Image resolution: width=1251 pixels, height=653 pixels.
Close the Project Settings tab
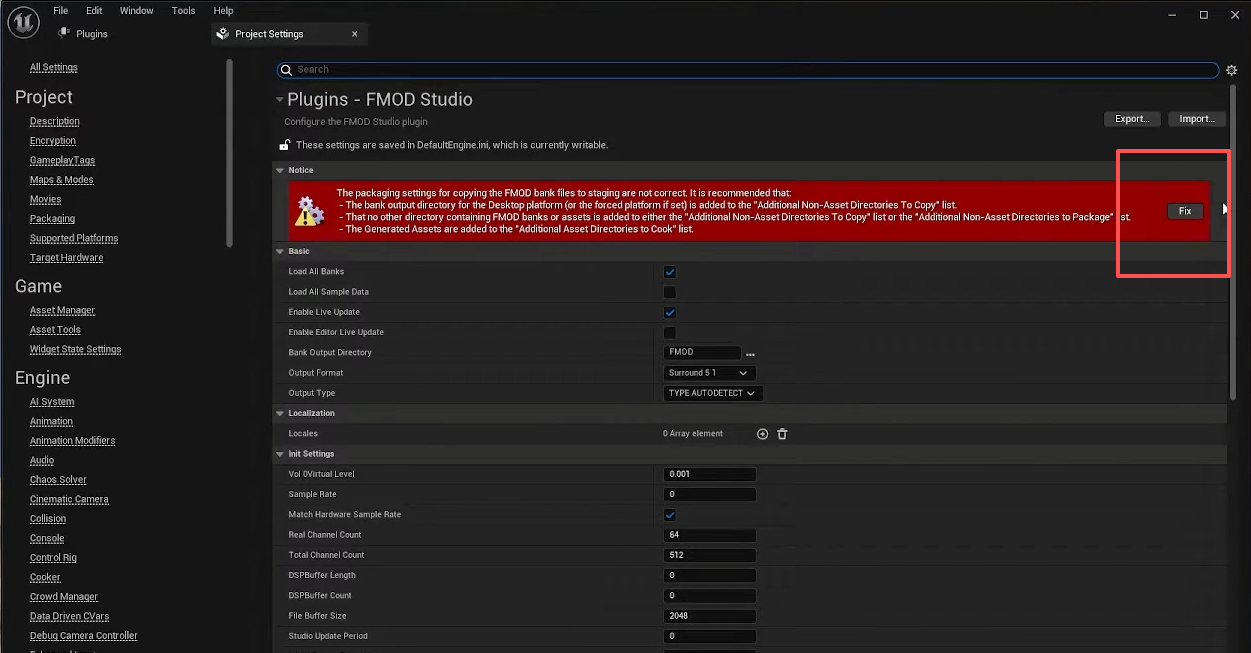(x=355, y=33)
